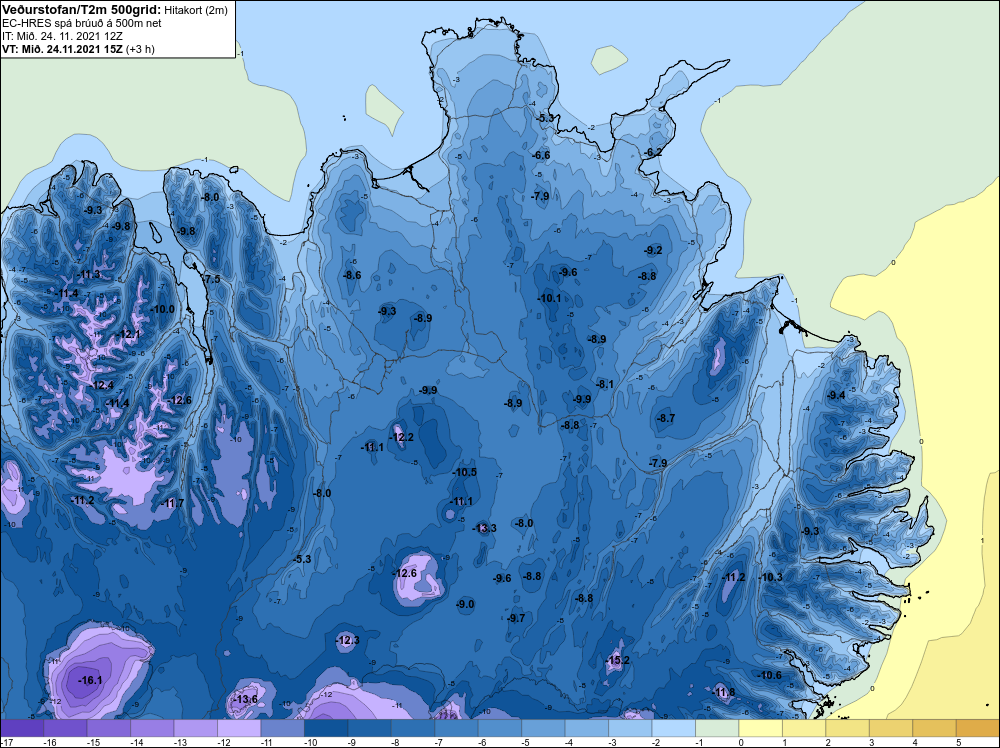
Task: Click the 5 legend scale number
Action: 958,742
